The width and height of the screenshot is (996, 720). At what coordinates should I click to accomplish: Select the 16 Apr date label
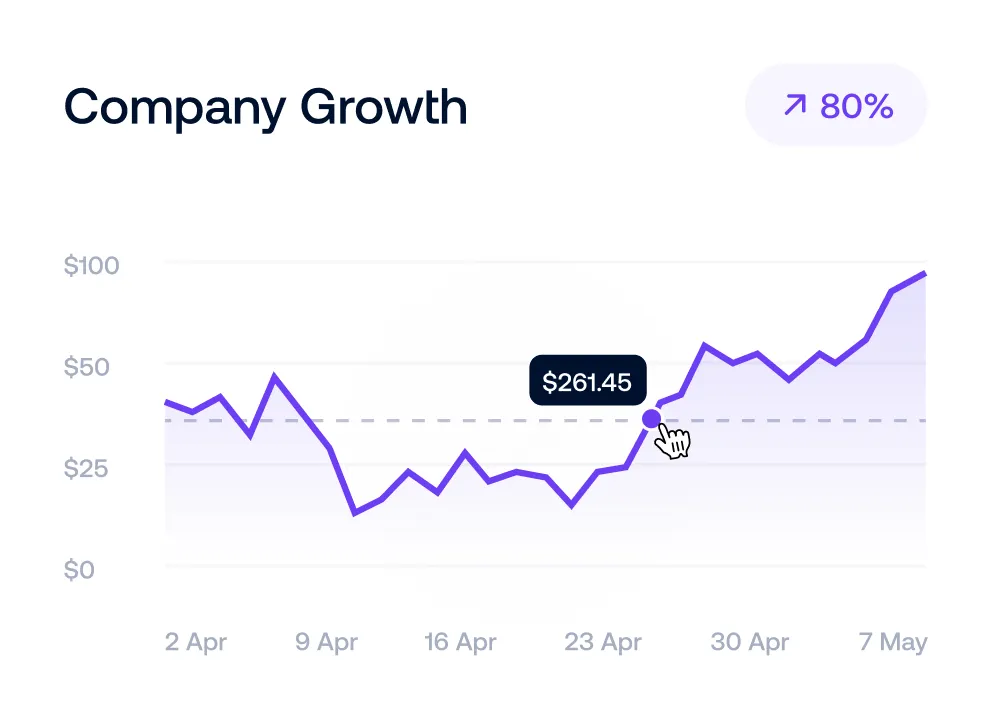(x=461, y=642)
